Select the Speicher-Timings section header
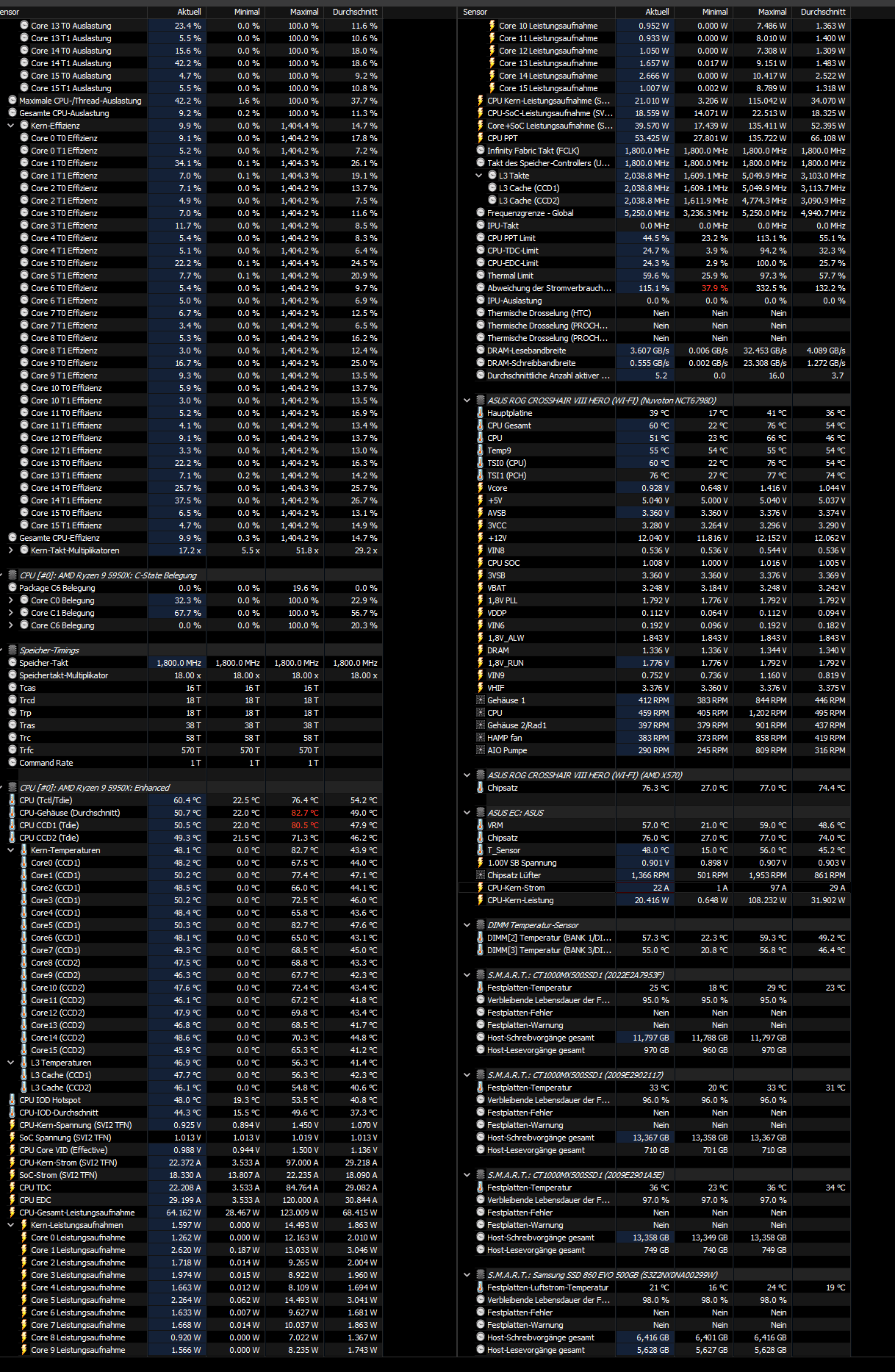 click(49, 650)
